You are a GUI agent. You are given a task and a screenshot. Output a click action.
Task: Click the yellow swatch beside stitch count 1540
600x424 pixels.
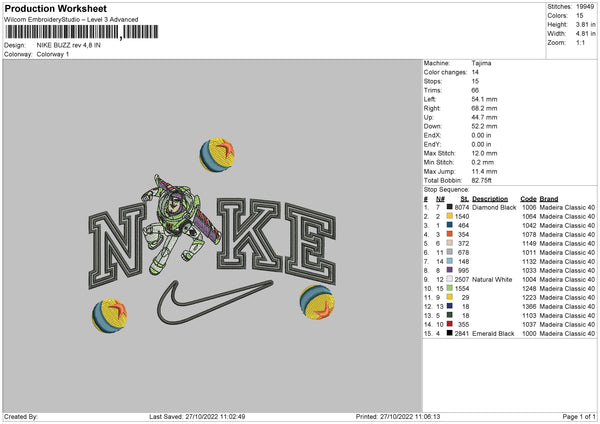[450, 216]
